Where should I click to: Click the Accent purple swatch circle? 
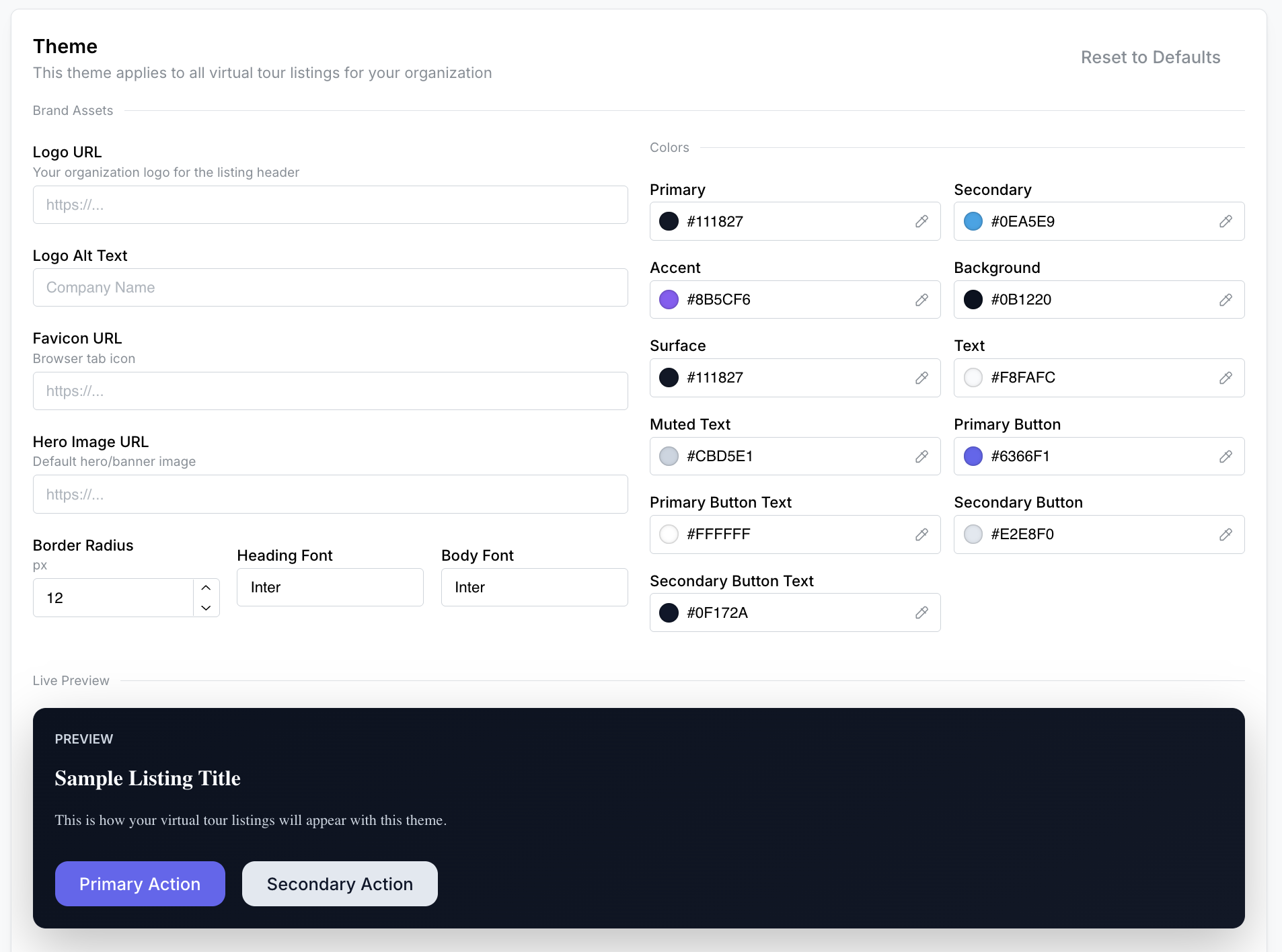(669, 300)
